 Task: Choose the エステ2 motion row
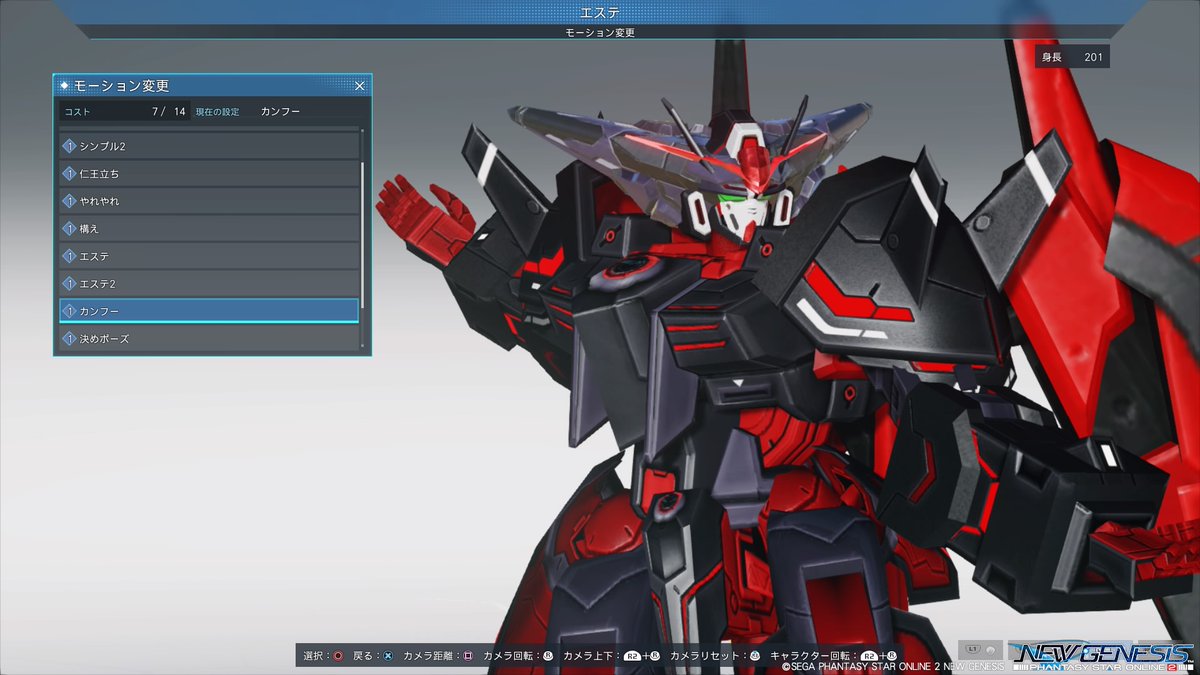click(x=209, y=284)
